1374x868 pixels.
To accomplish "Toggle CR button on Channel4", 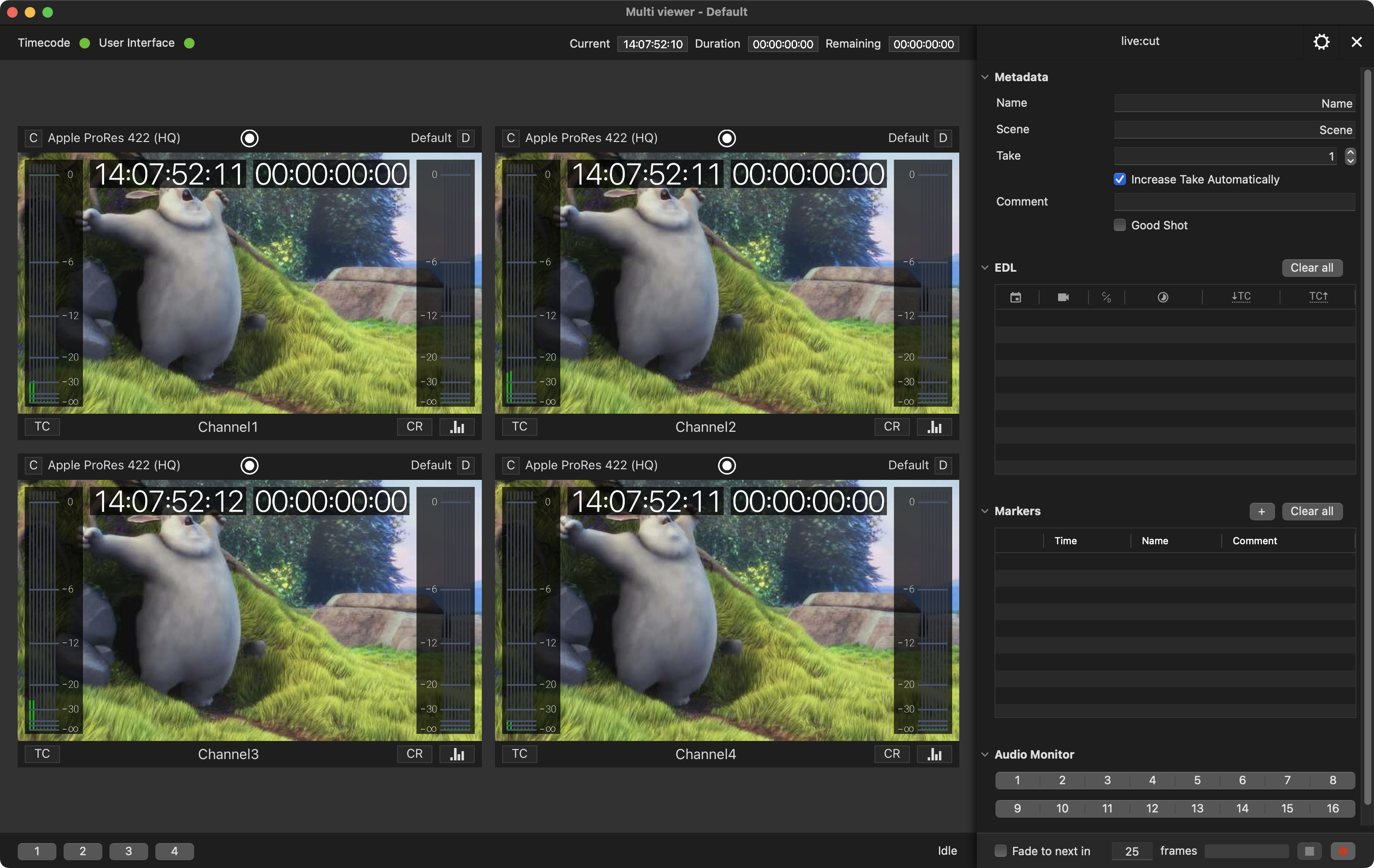I will point(892,754).
